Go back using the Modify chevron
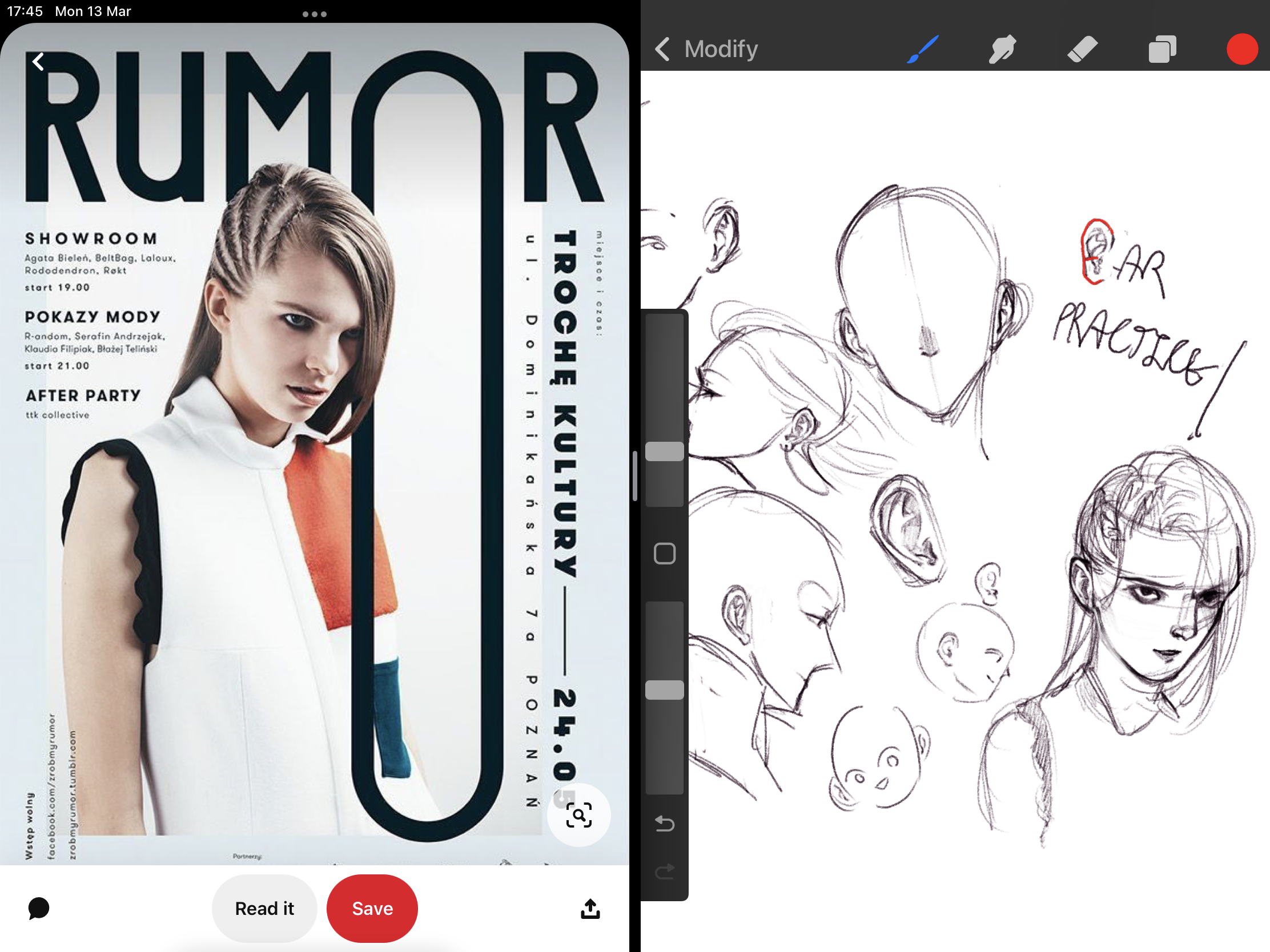The image size is (1270, 952). coord(662,49)
